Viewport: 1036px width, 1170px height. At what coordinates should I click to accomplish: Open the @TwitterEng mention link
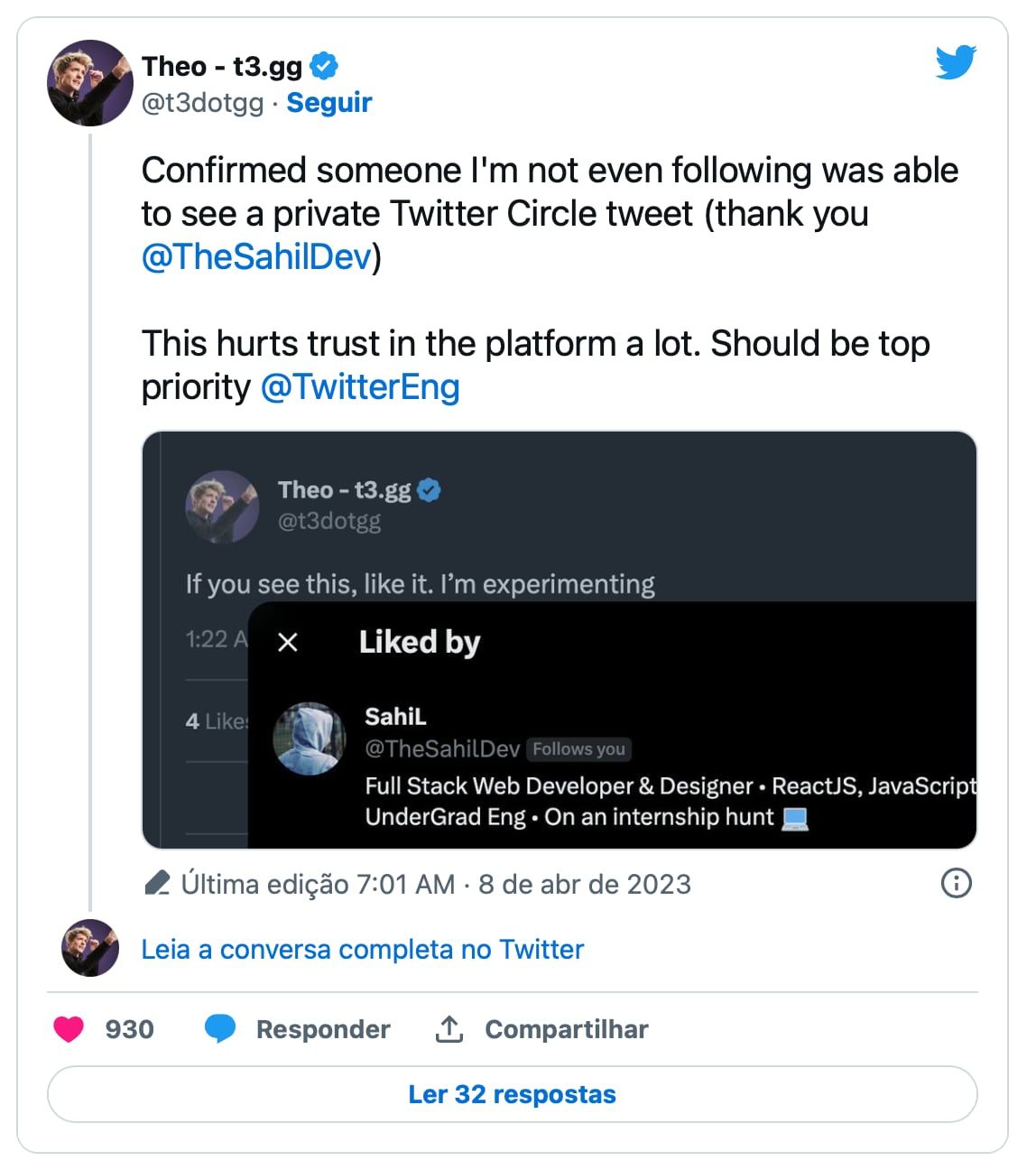click(360, 387)
